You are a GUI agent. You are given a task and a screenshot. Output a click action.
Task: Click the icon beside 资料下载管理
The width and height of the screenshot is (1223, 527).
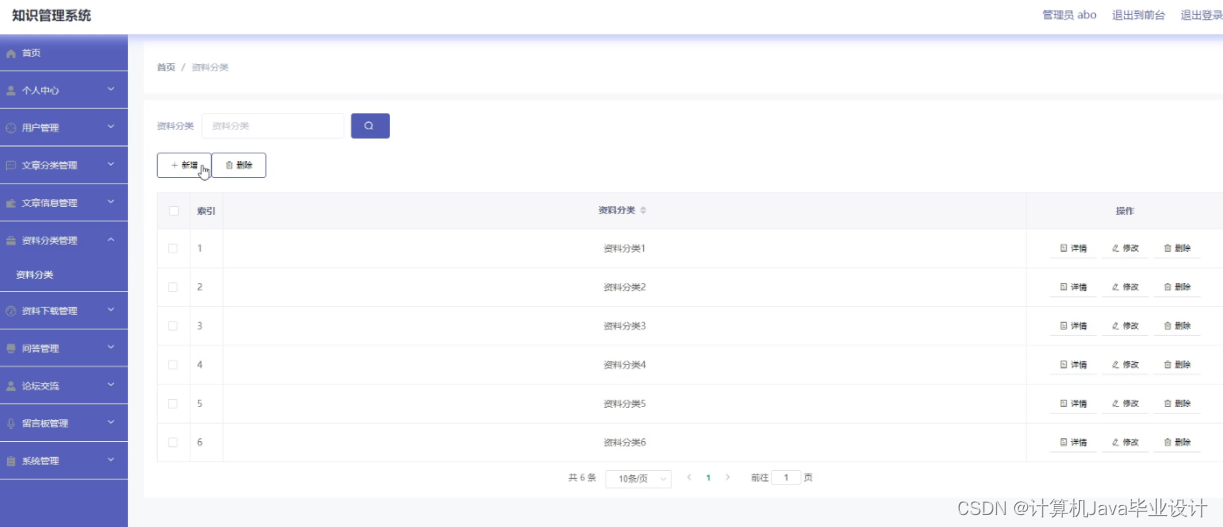(x=11, y=311)
